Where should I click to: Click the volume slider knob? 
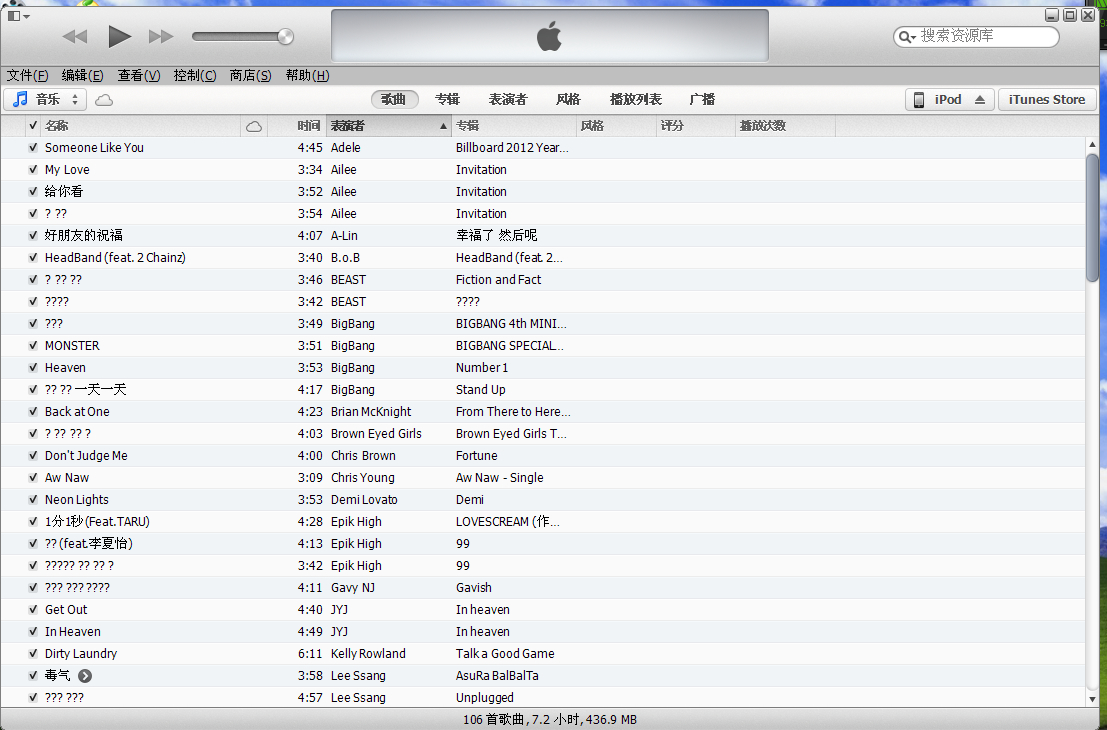[x=285, y=36]
